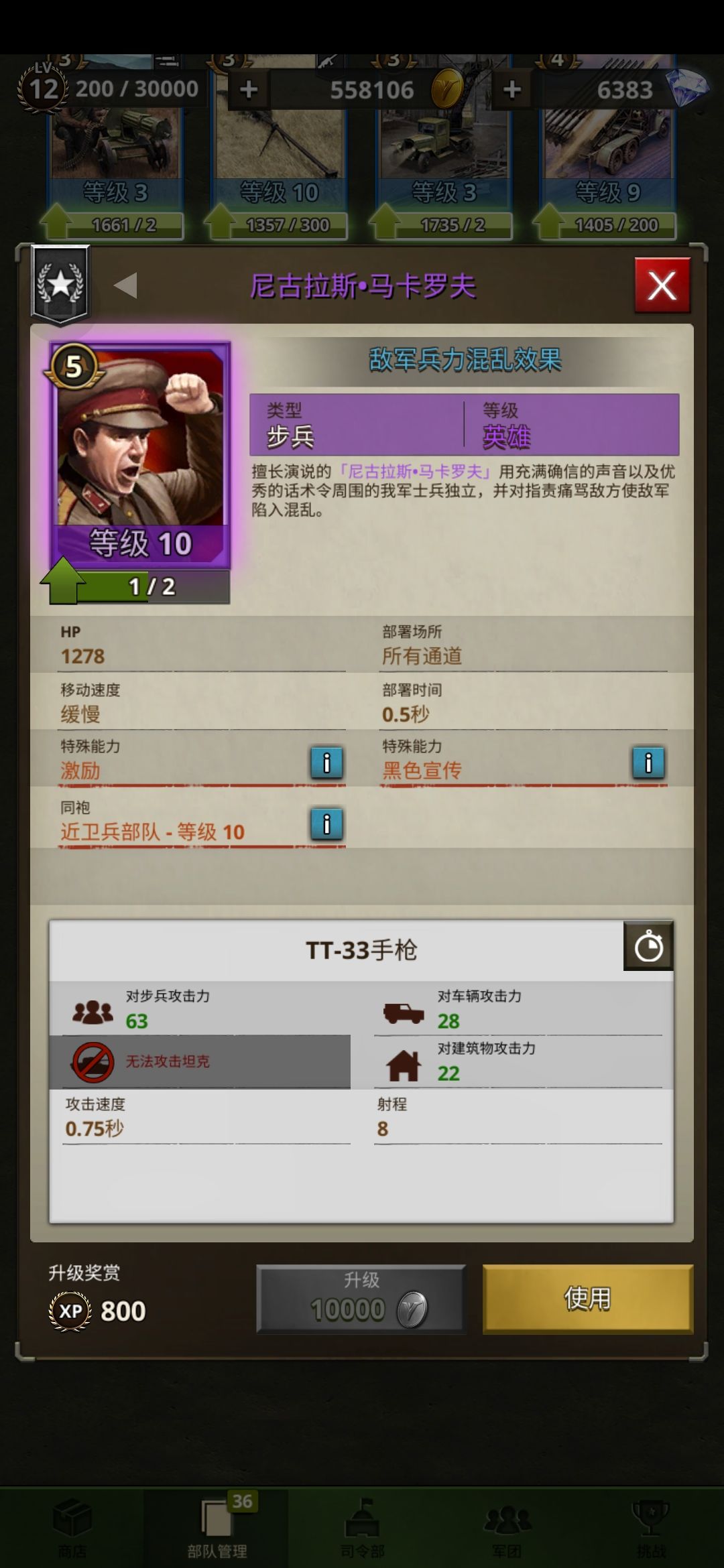Open the 部队管理 tab
Viewport: 724px width, 1568px height.
click(217, 1528)
